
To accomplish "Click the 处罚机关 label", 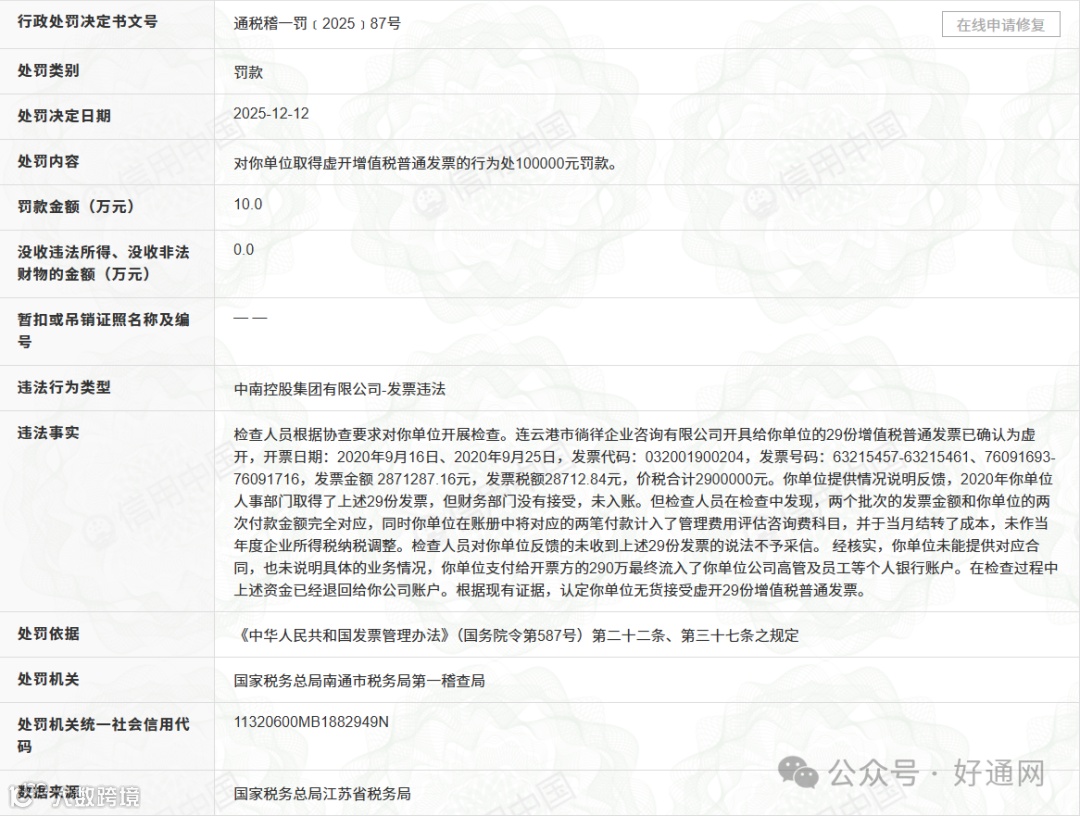I will click(48, 679).
